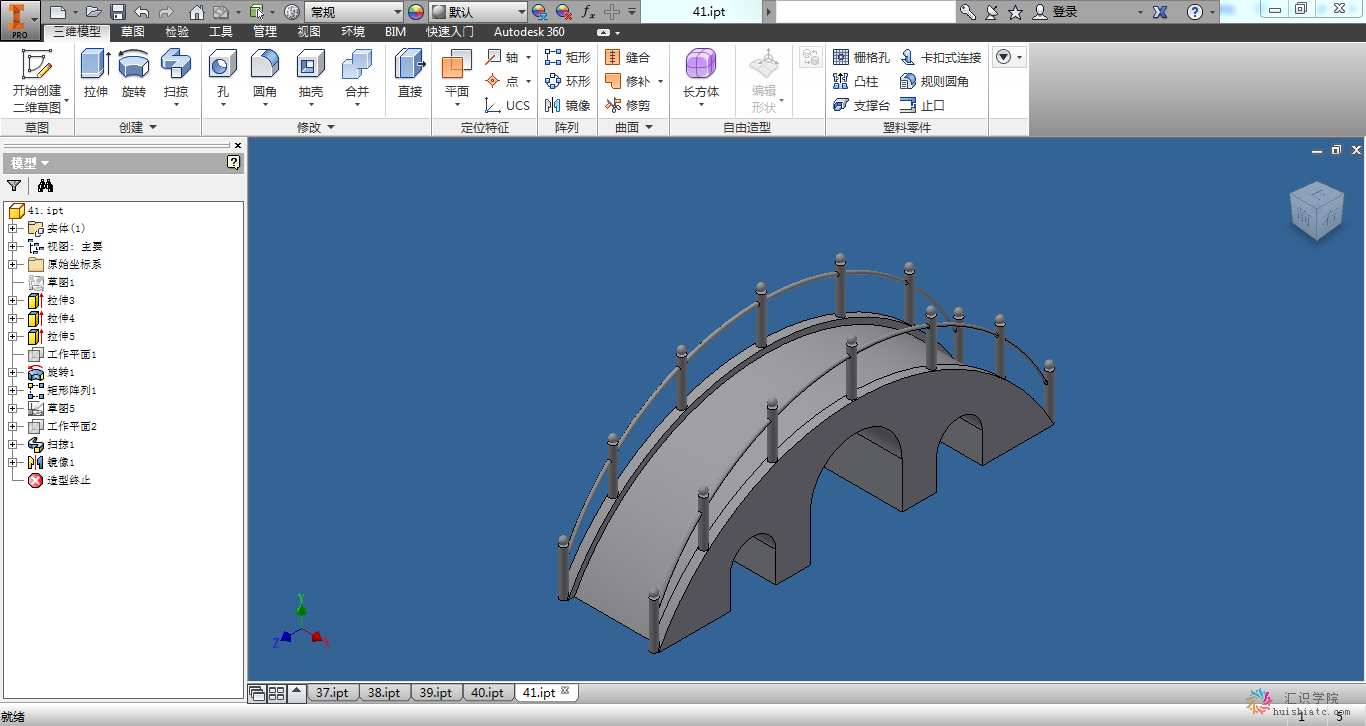Select the 止口 lip tool
Screen dimensions: 1366x726
pyautogui.click(x=922, y=105)
